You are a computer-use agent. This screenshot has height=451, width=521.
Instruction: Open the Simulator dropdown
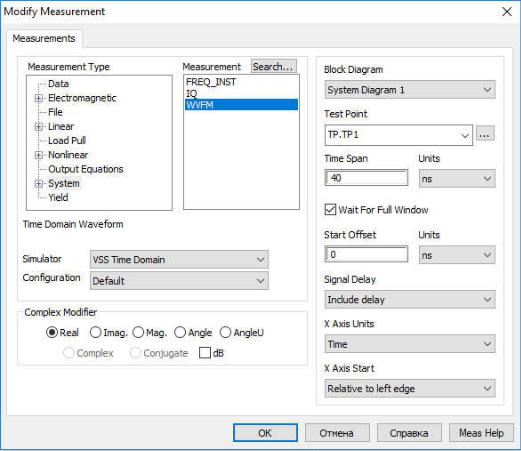click(x=179, y=260)
